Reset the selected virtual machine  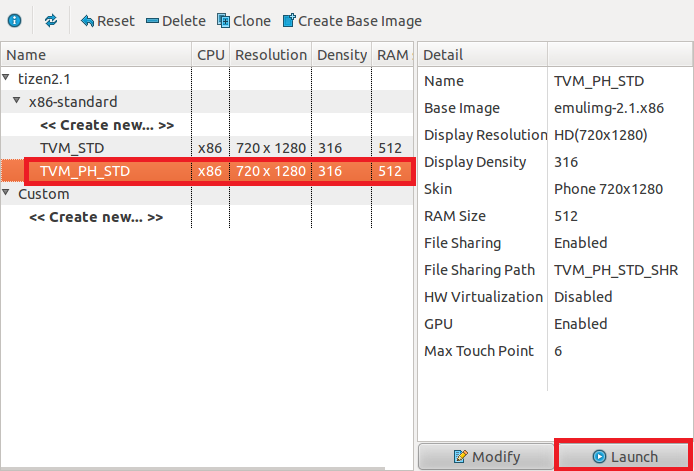[108, 21]
